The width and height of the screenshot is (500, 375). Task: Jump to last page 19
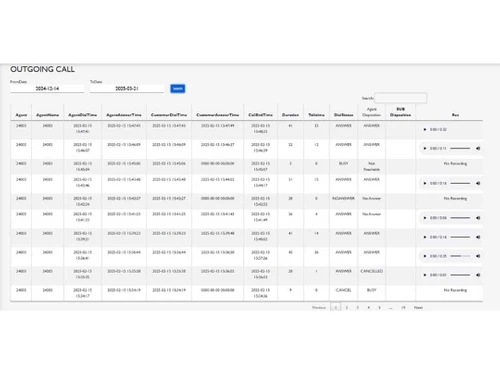(403, 308)
